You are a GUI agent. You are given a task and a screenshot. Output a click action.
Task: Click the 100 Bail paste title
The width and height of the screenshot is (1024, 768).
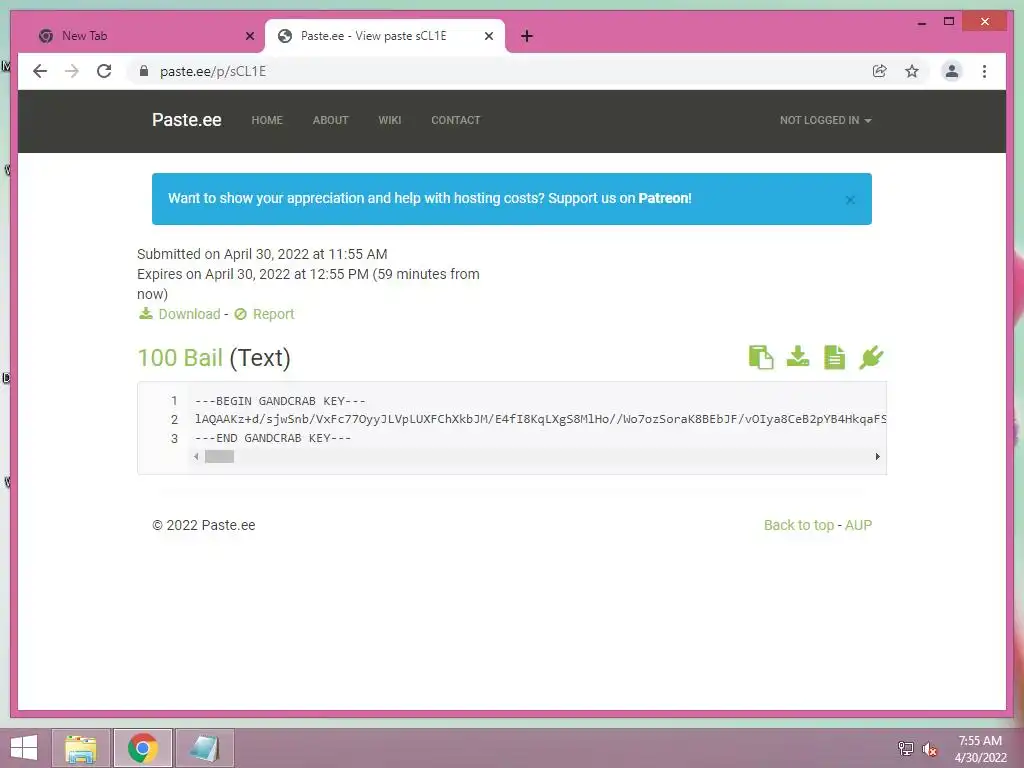(x=180, y=358)
